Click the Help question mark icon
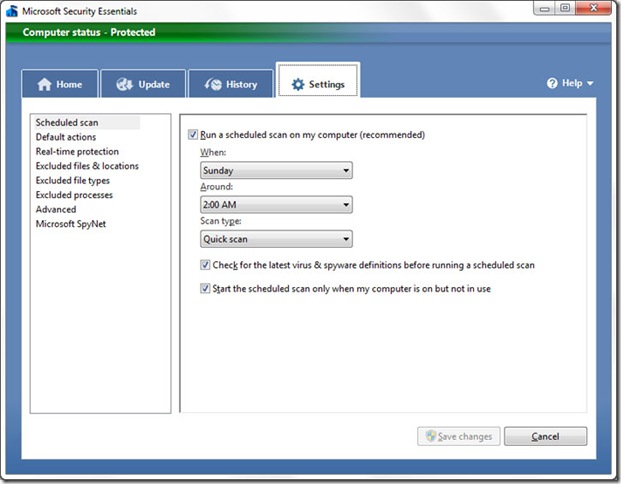The height and width of the screenshot is (484, 621). (x=552, y=84)
